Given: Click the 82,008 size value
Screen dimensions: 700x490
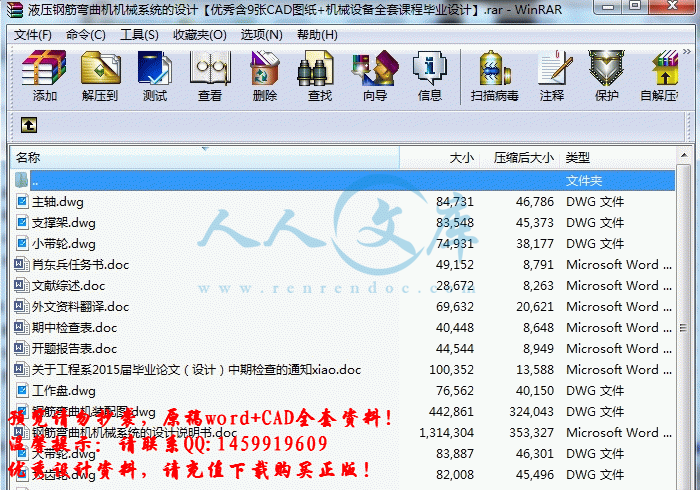Looking at the screenshot, I should [x=455, y=474].
